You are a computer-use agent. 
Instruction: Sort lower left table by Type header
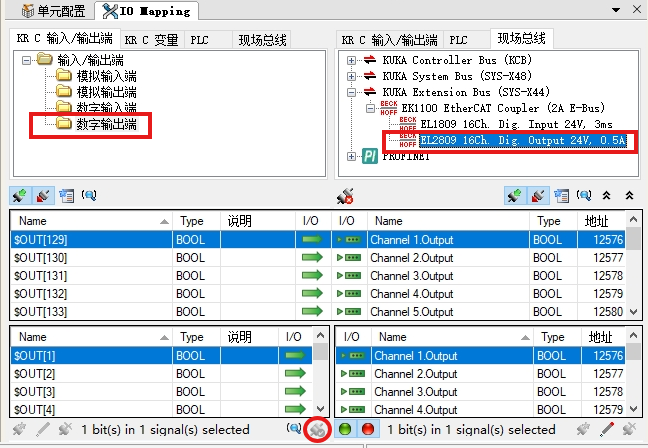click(196, 337)
